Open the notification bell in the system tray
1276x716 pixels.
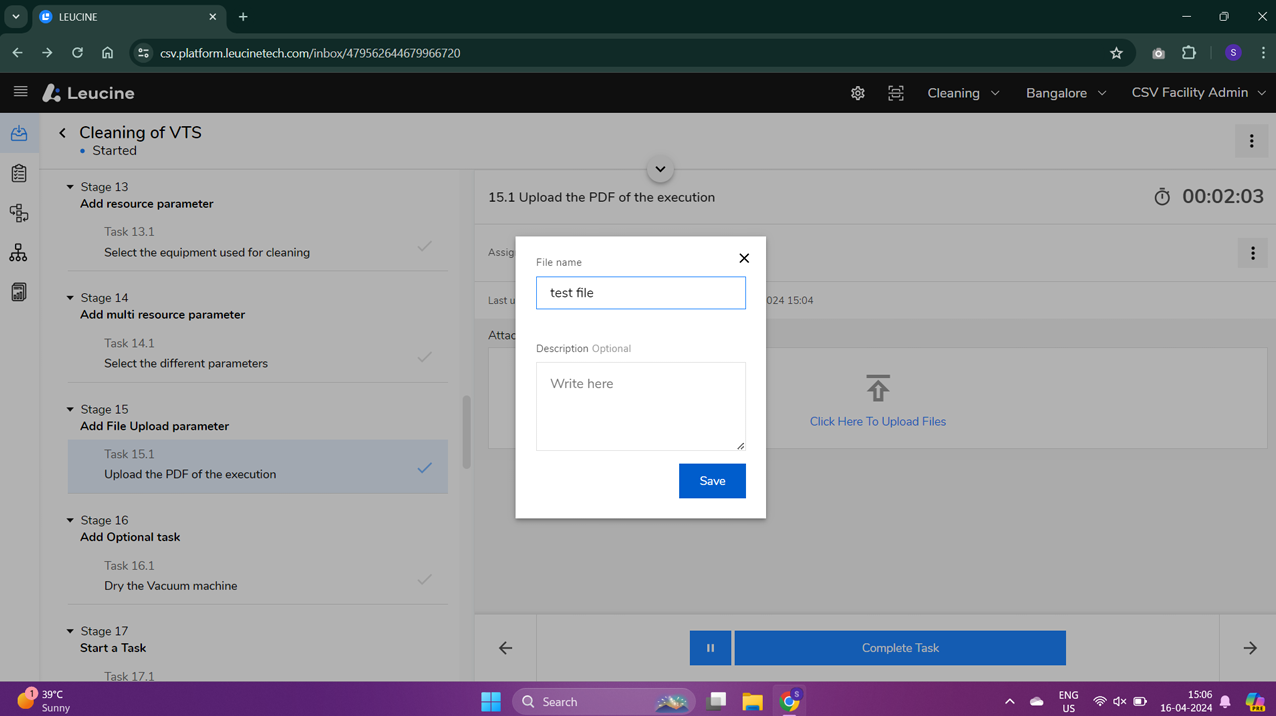click(x=1225, y=702)
